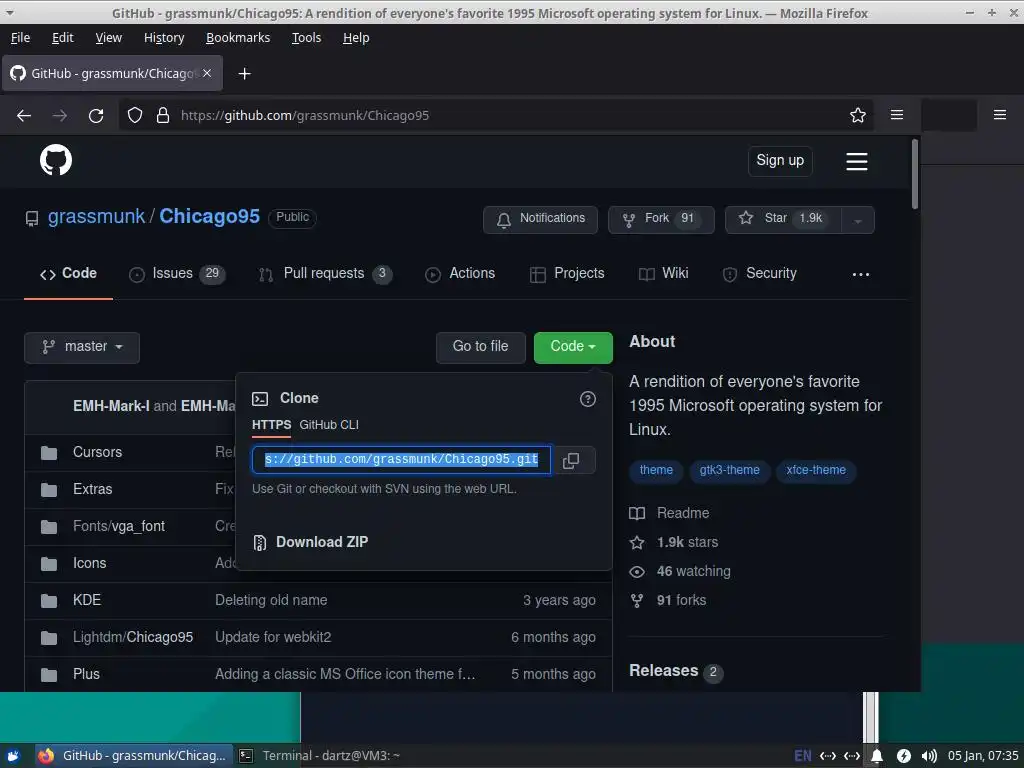
Task: Switch to the Issues tab
Action: pyautogui.click(x=177, y=274)
